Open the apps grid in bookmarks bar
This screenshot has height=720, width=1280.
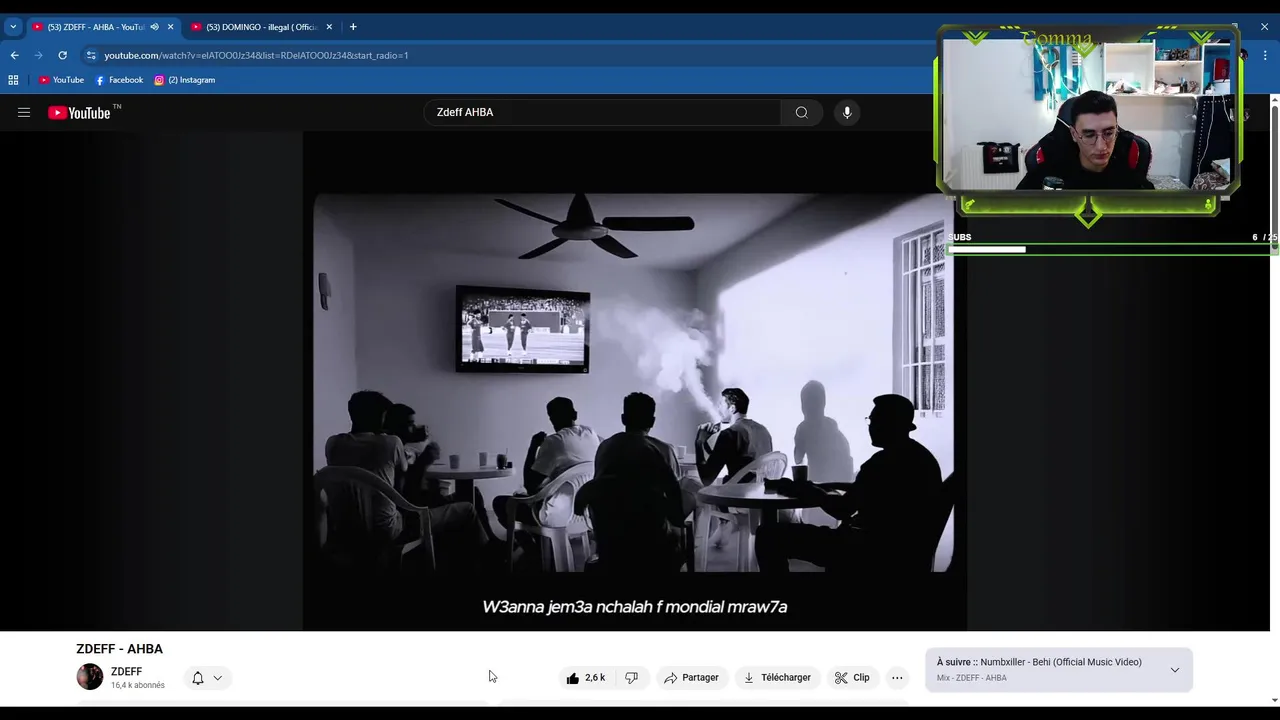(x=13, y=80)
